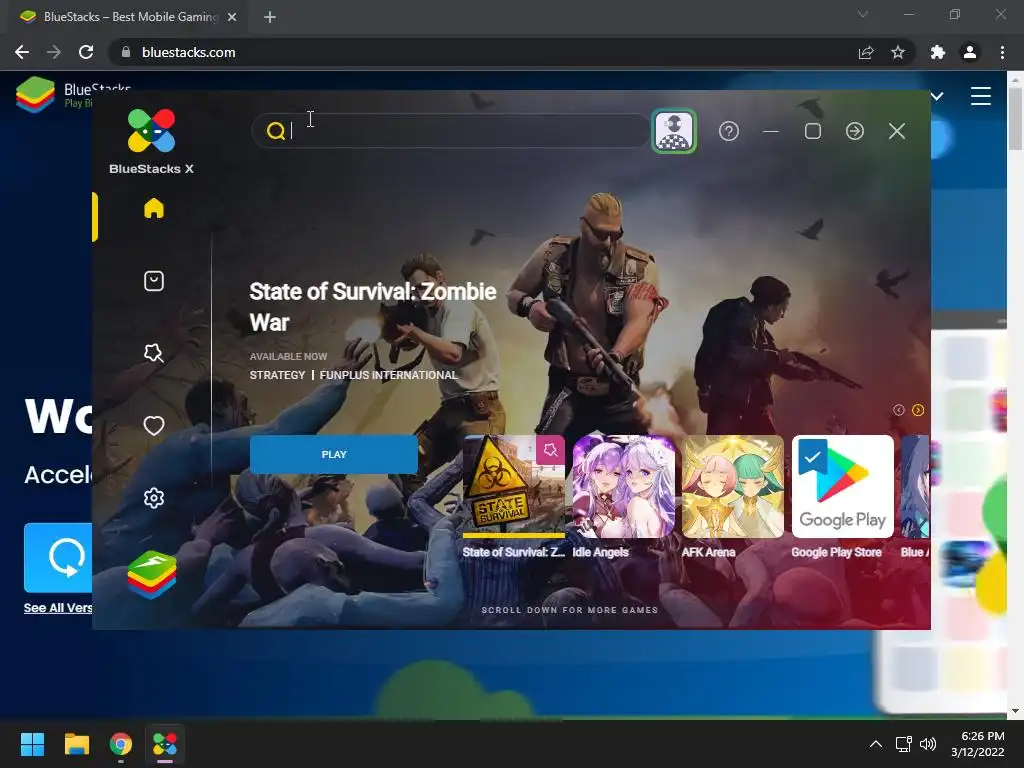Open the help question mark icon
The image size is (1024, 768).
[x=729, y=131]
